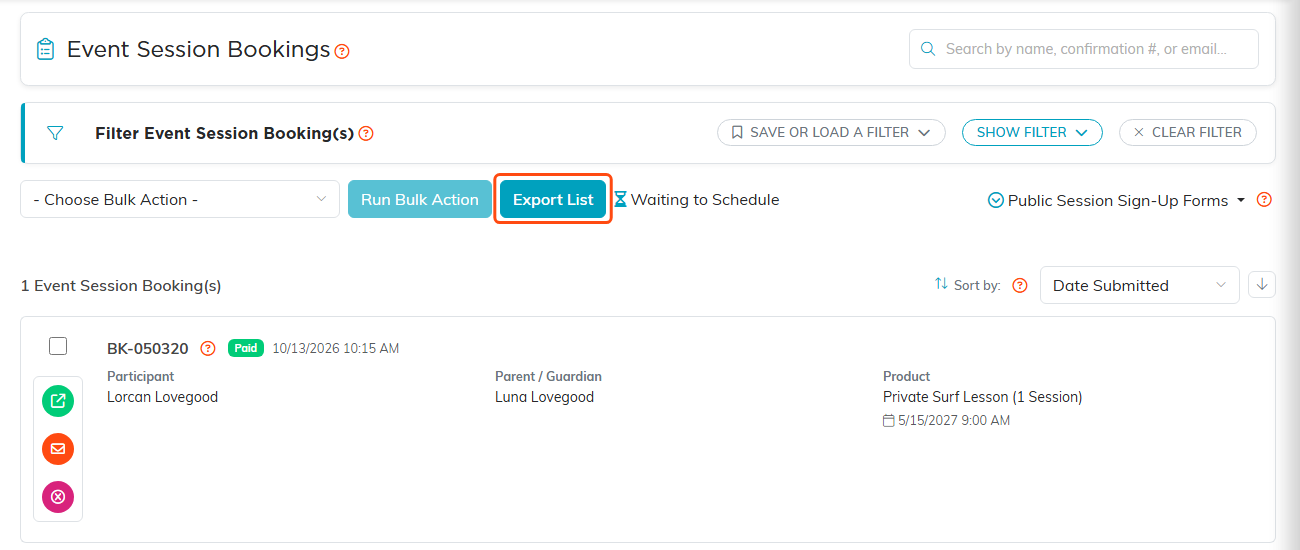
Task: Open the help icon next to Event Session Bookings title
Action: click(x=342, y=51)
